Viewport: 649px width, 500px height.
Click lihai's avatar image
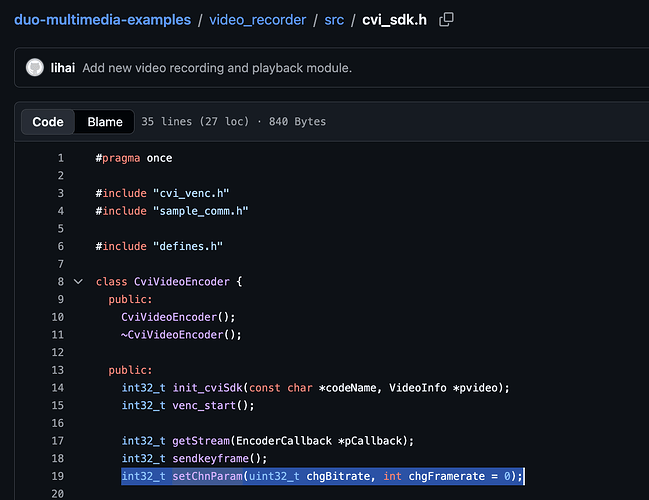(35, 67)
